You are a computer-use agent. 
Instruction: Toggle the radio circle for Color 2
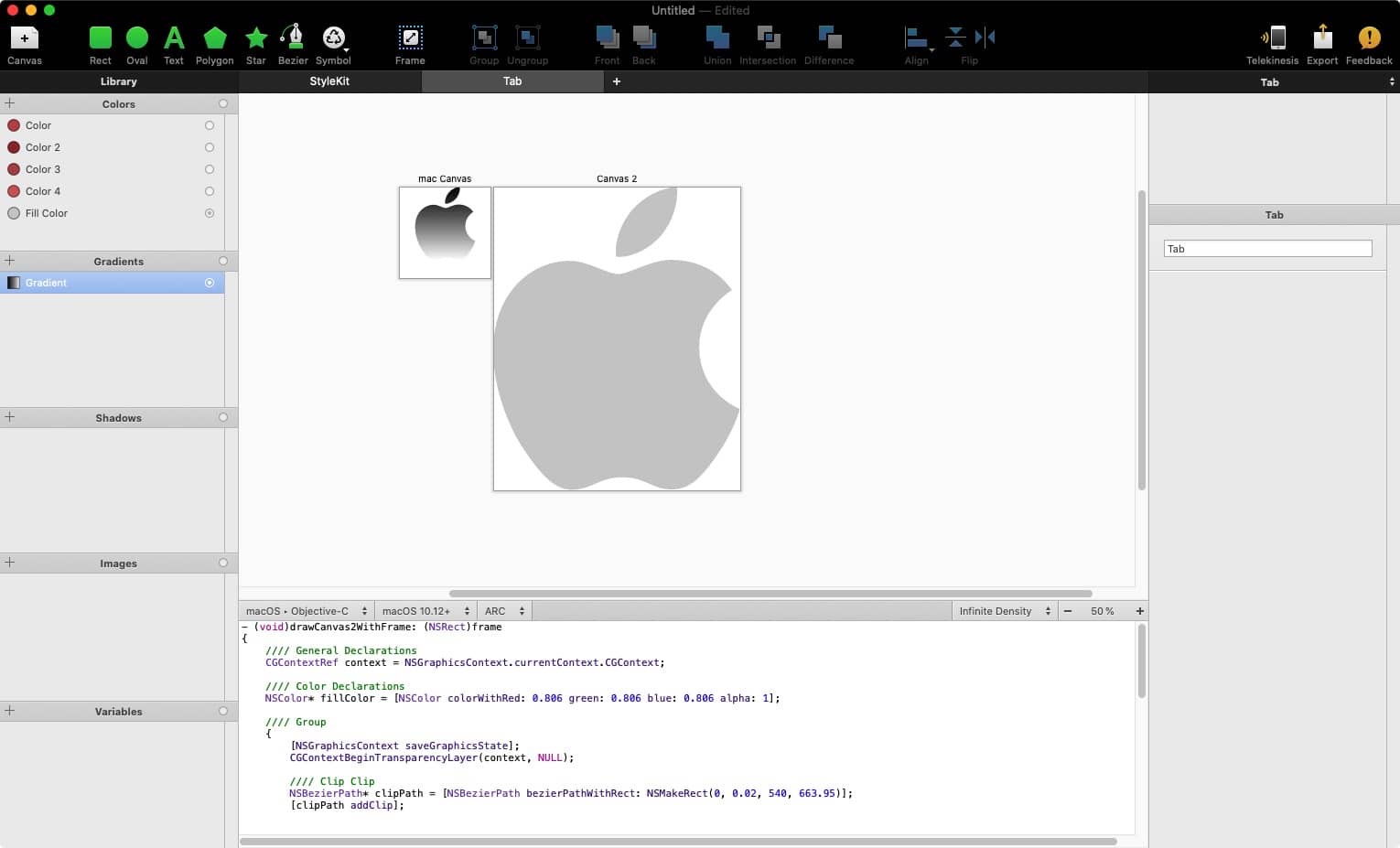(210, 147)
